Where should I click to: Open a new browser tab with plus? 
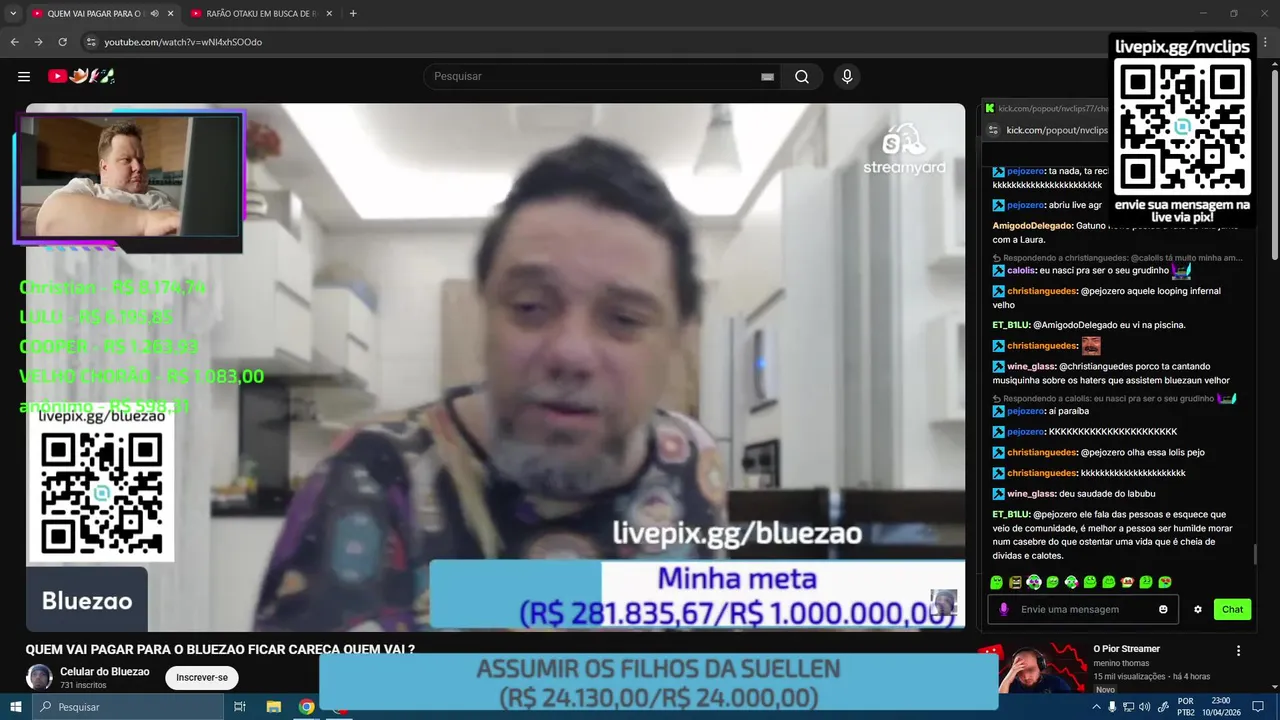[x=353, y=14]
